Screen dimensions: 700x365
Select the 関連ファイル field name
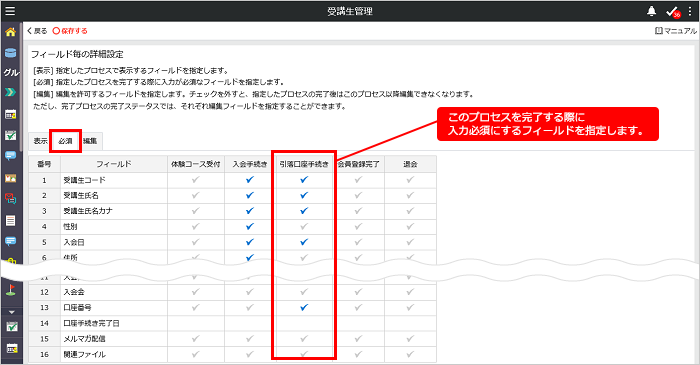point(84,354)
